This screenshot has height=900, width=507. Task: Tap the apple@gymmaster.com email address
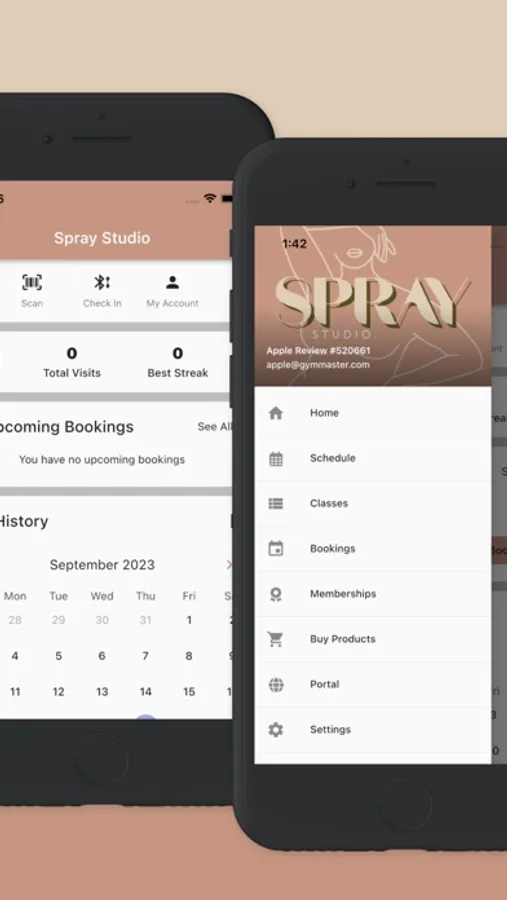[318, 364]
